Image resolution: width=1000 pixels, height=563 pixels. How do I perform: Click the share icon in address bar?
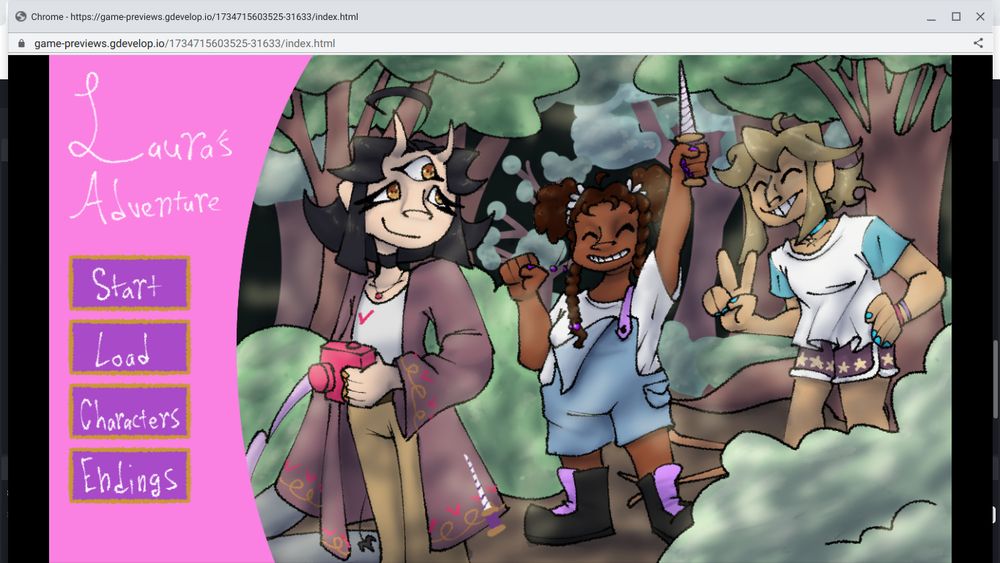pyautogui.click(x=978, y=43)
